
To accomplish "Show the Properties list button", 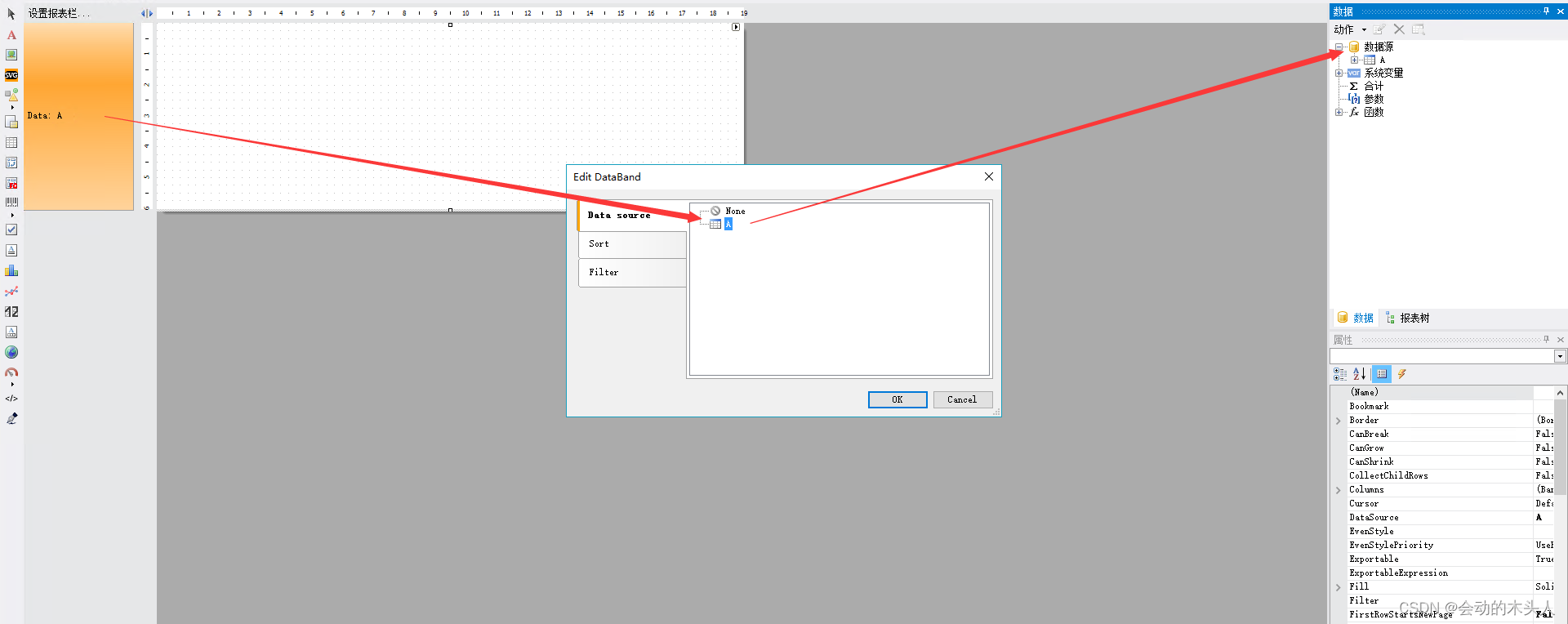I will [x=1382, y=374].
